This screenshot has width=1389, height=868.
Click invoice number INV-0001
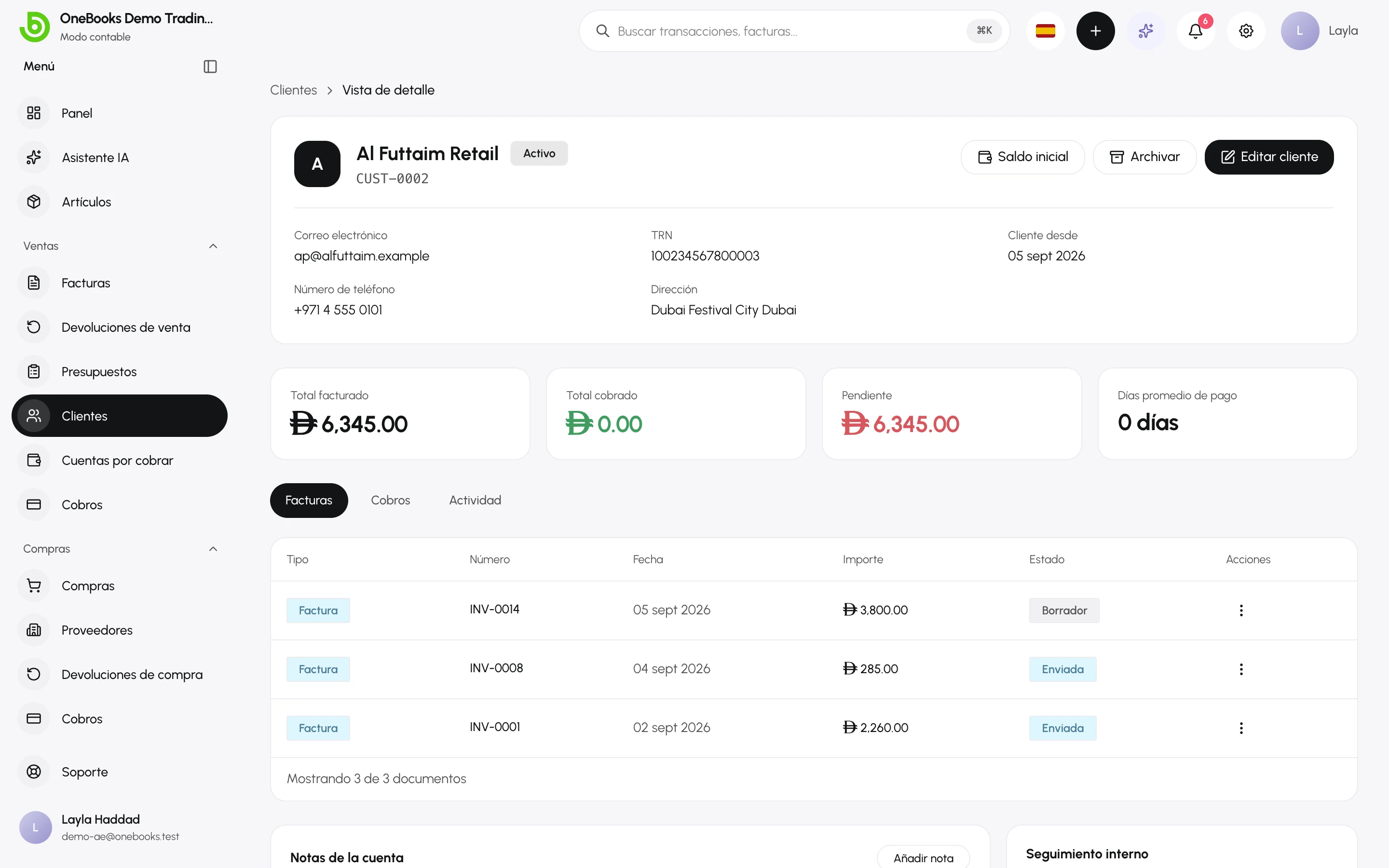tap(495, 727)
